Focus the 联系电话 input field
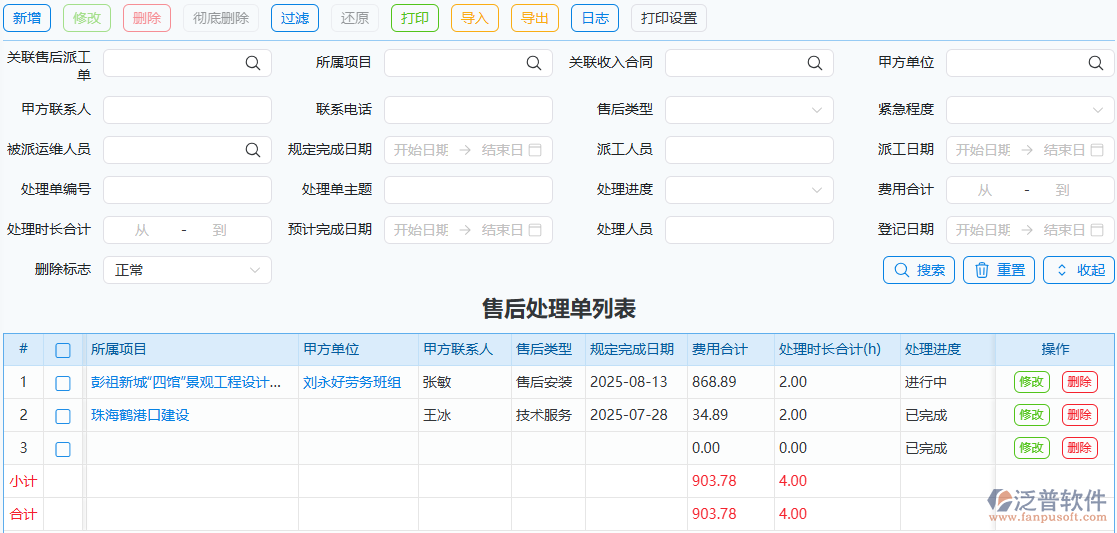Screen dimensions: 1117x533 (x=468, y=110)
